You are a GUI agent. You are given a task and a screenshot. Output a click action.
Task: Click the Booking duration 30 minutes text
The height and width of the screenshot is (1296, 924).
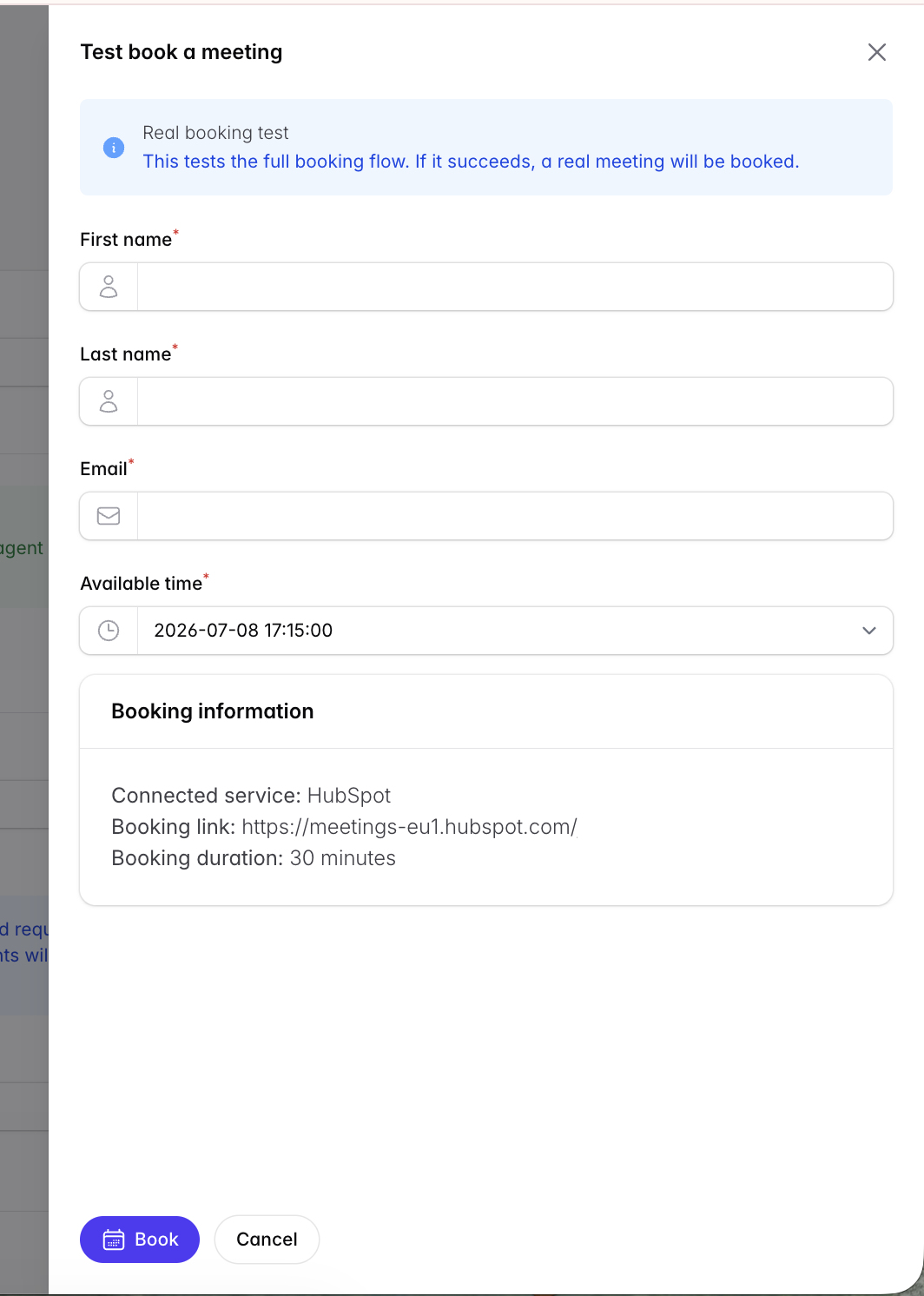(x=254, y=858)
